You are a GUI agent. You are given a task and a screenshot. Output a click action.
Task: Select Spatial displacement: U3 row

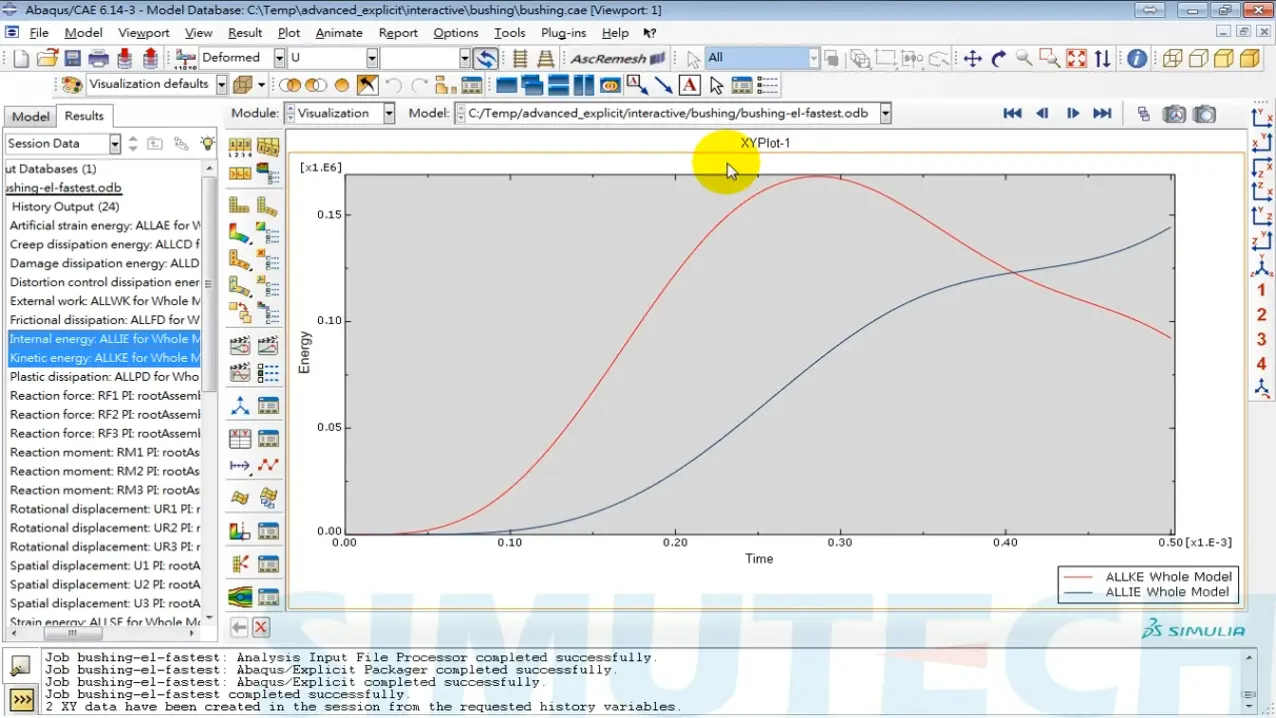pyautogui.click(x=104, y=603)
